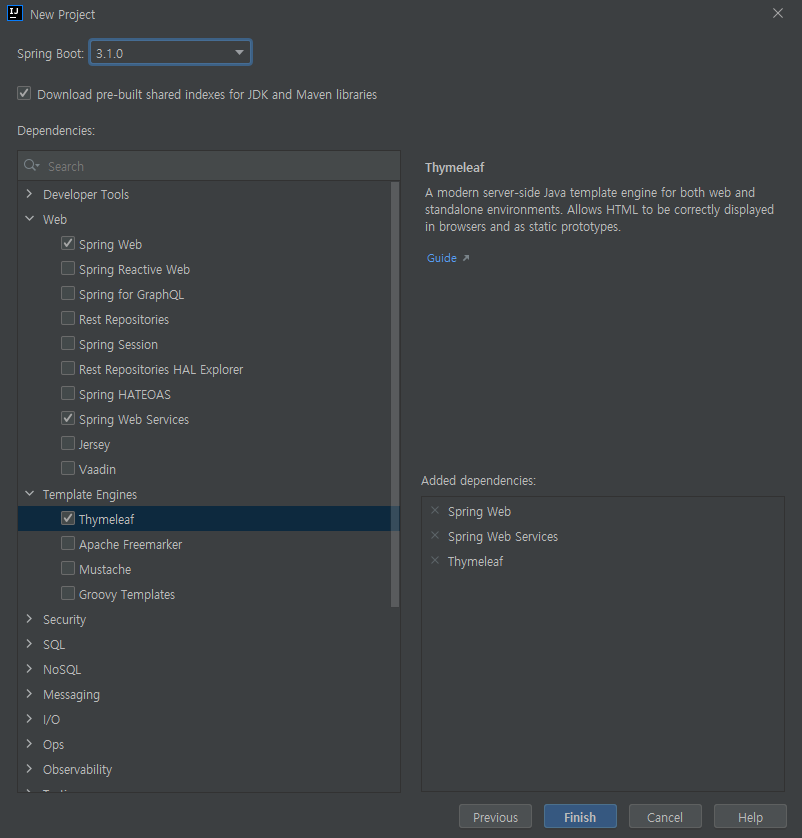This screenshot has height=838, width=802.
Task: Click the 'Dependencies:' label
Action: pyautogui.click(x=56, y=131)
